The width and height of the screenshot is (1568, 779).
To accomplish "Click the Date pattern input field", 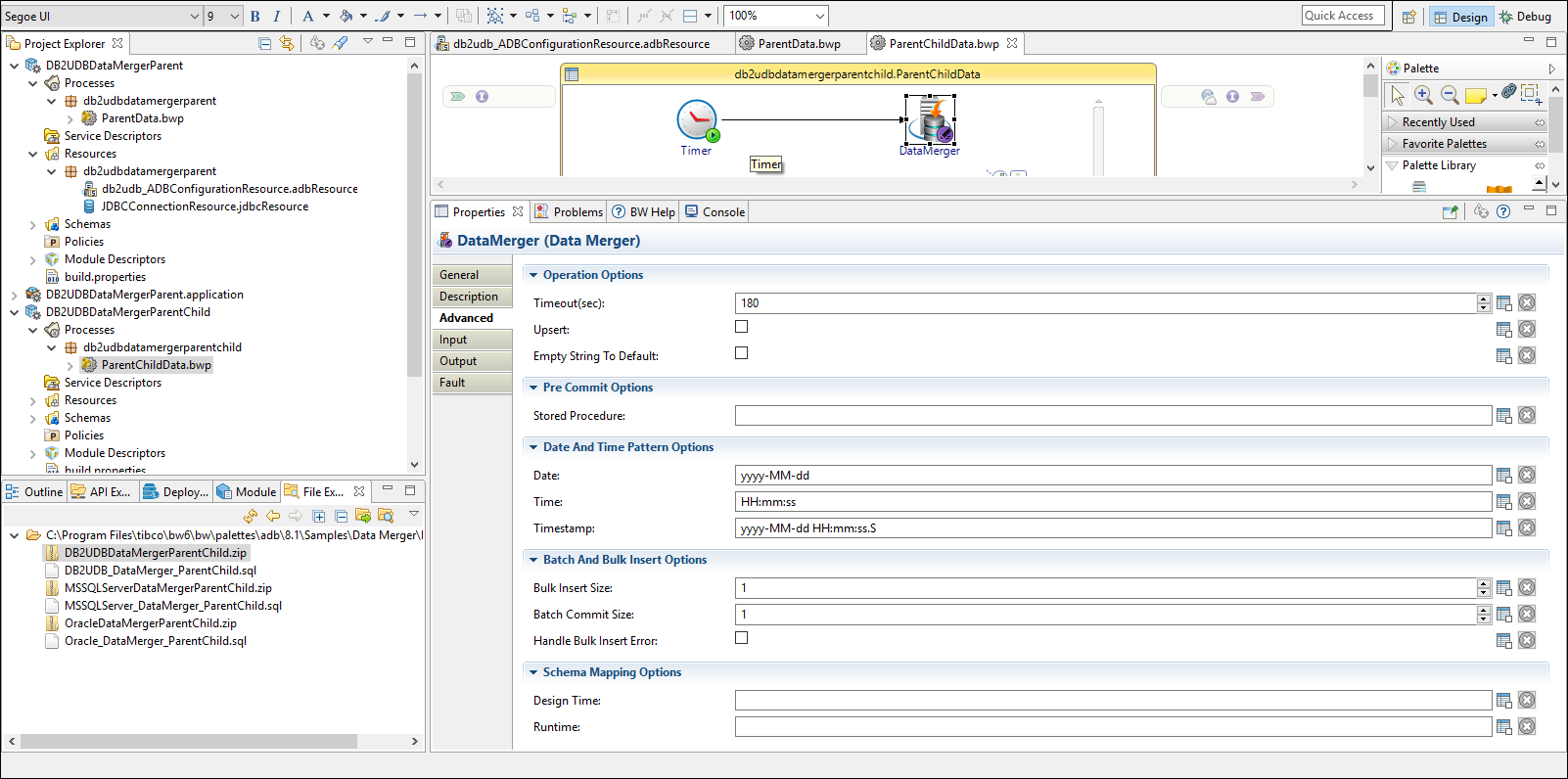I will [x=1112, y=476].
